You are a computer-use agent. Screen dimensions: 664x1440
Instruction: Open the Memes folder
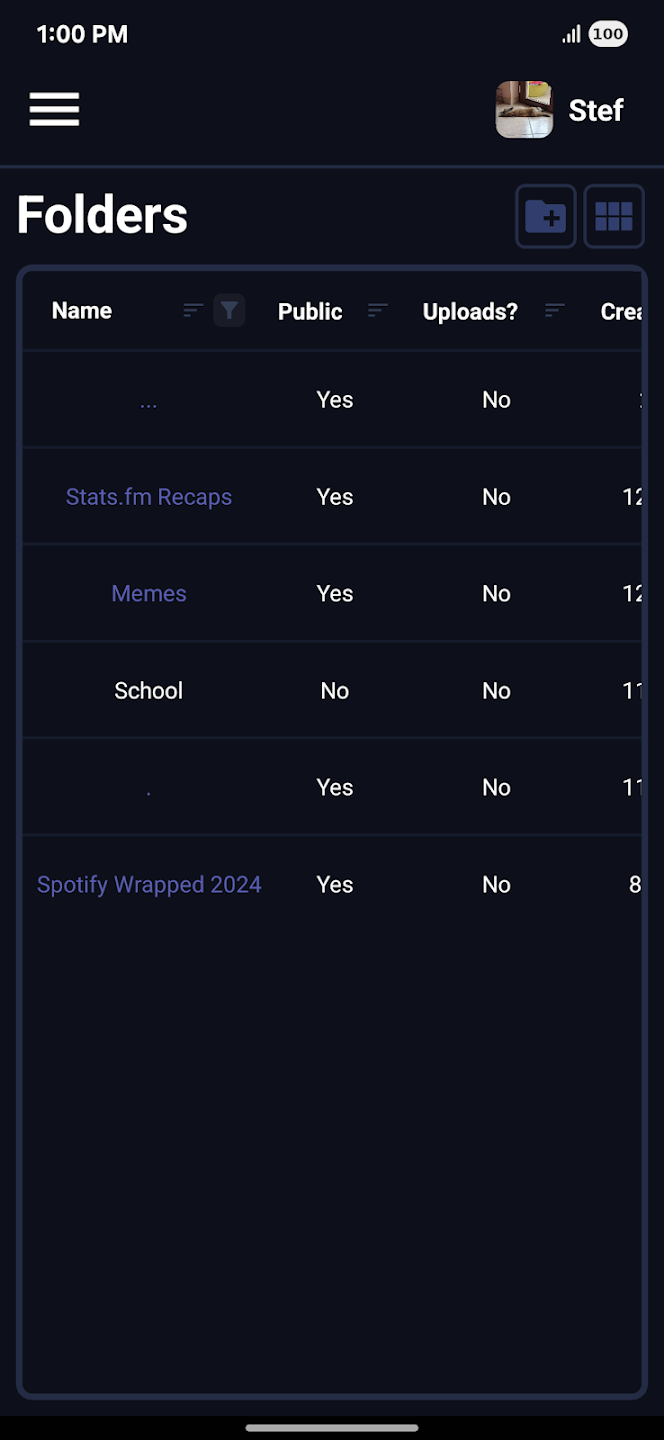coord(148,593)
